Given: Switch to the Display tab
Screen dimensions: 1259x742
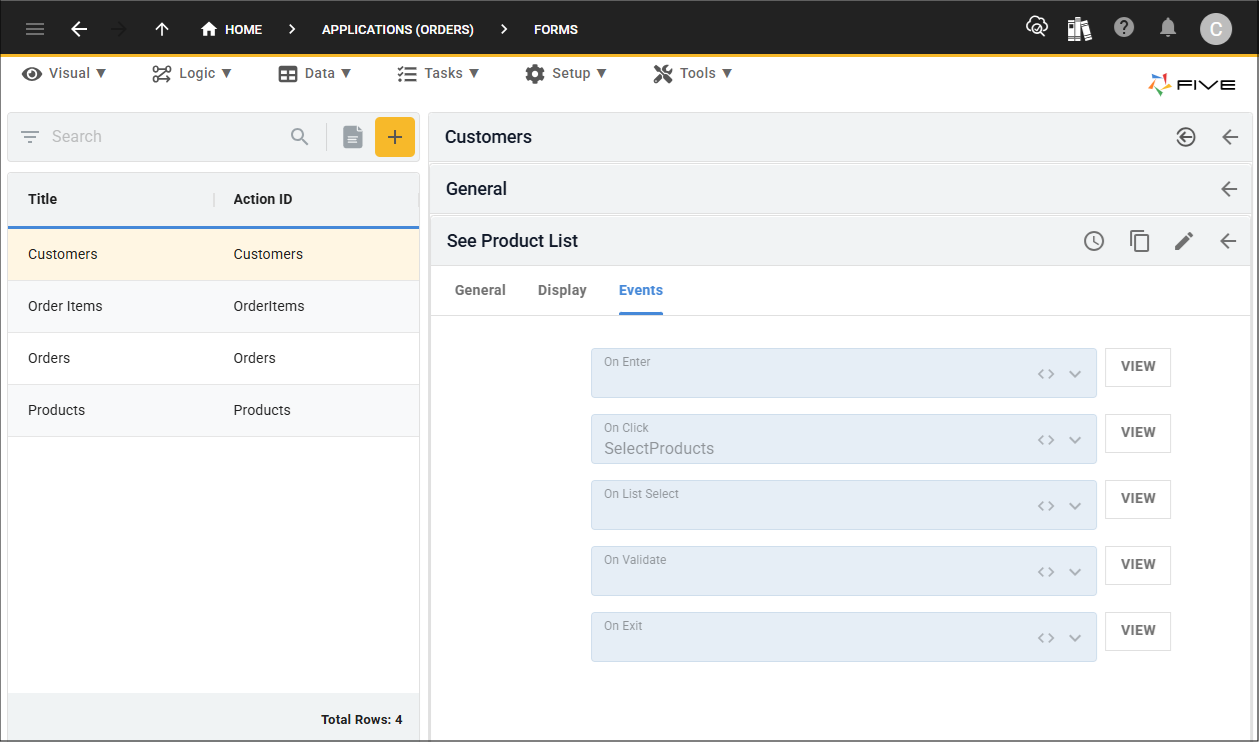Looking at the screenshot, I should coord(562,290).
